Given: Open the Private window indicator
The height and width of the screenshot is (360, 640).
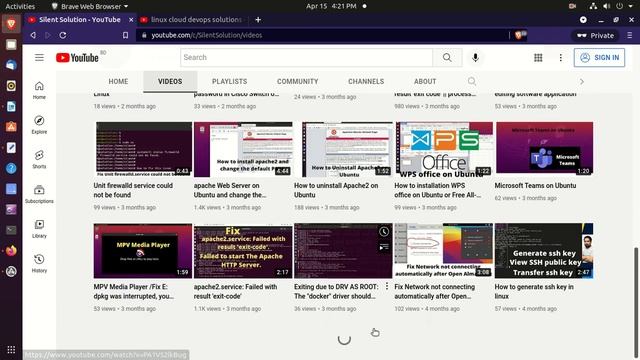Looking at the screenshot, I should [x=596, y=36].
